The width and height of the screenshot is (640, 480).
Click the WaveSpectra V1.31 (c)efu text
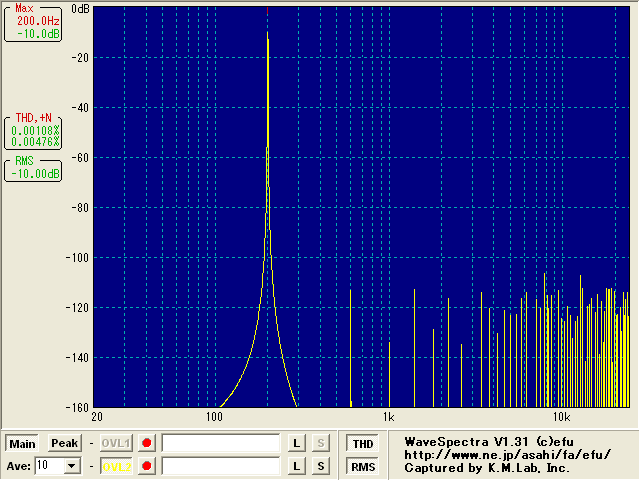tap(489, 442)
